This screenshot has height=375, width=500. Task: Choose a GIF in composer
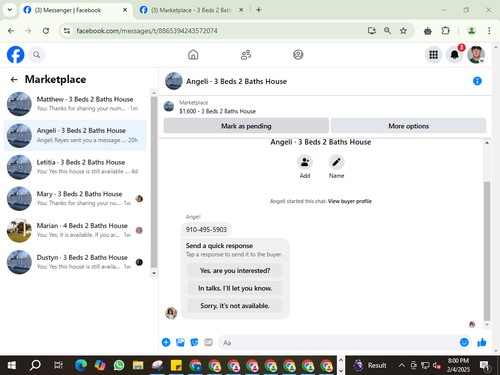tap(208, 342)
